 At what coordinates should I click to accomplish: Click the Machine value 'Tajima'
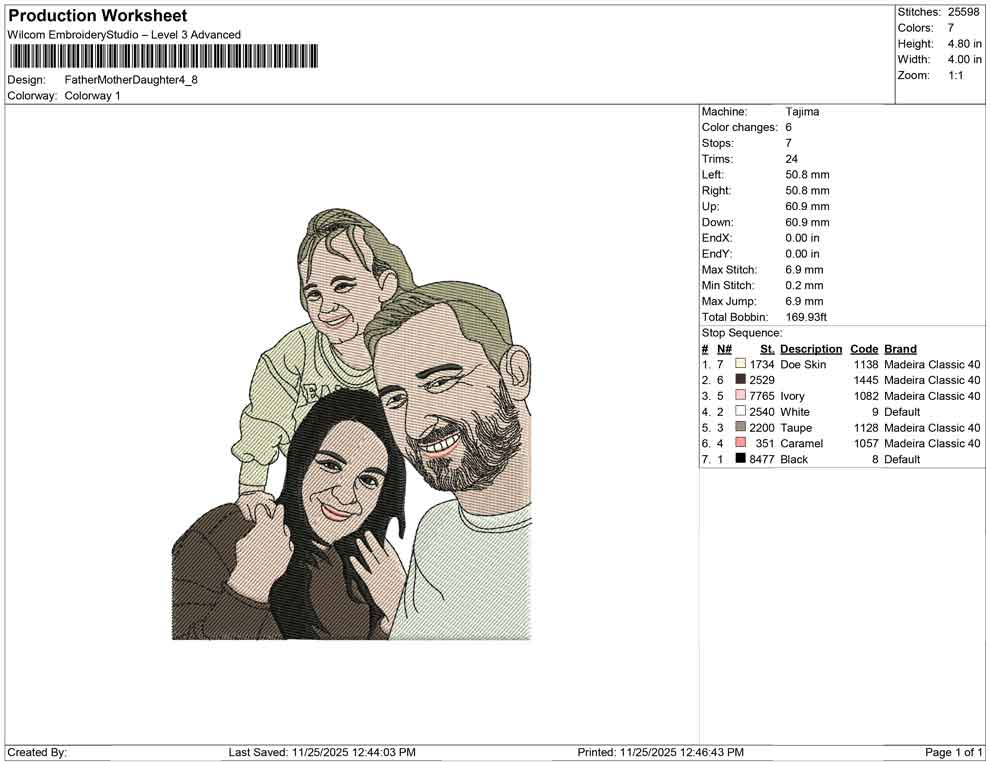(802, 112)
